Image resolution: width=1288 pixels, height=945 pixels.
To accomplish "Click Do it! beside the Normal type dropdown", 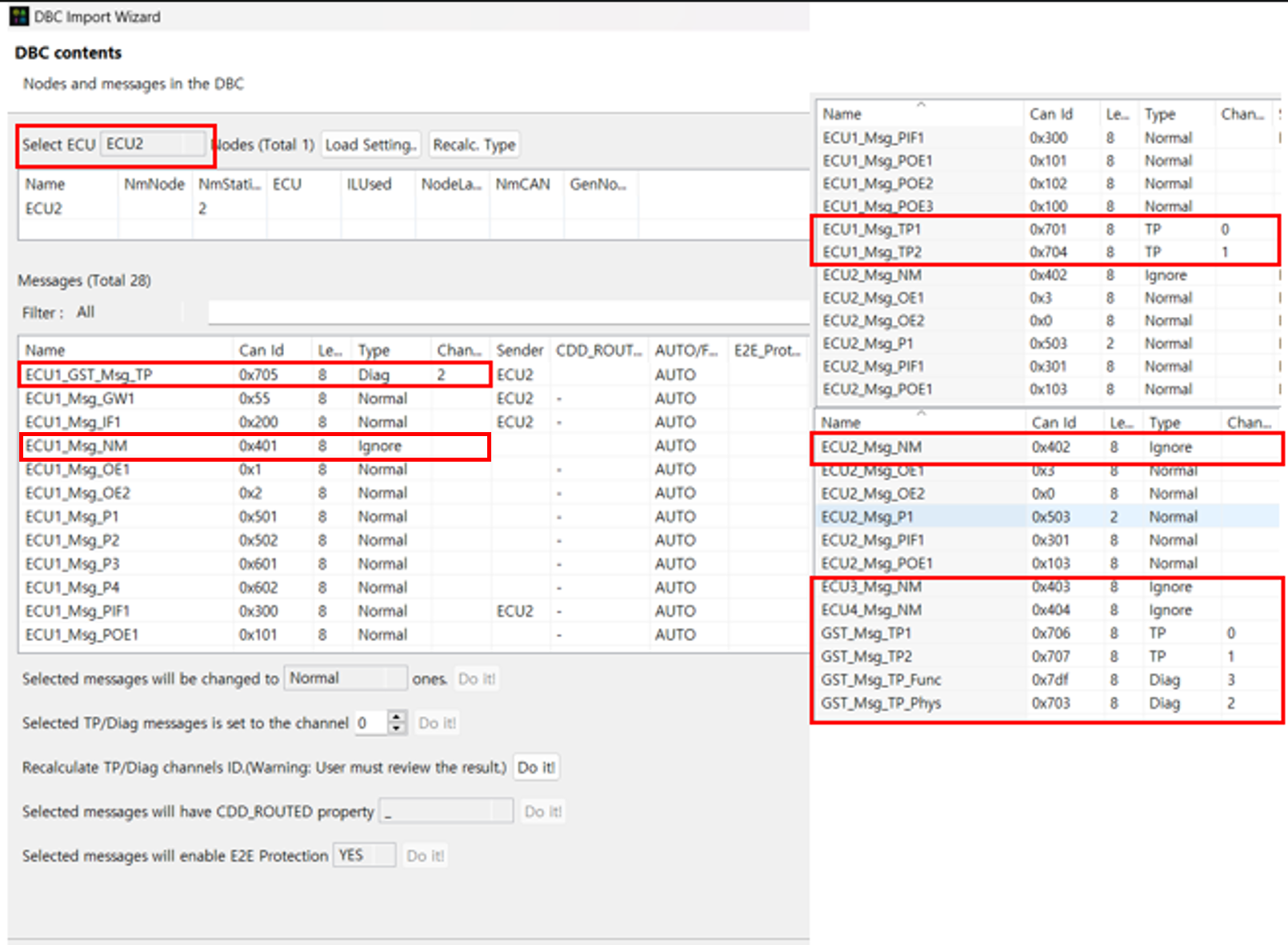I will click(477, 679).
